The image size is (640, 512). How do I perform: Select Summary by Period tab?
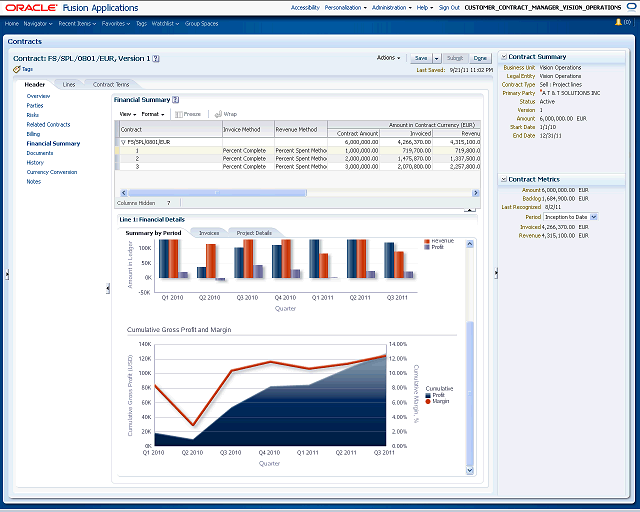coord(153,233)
